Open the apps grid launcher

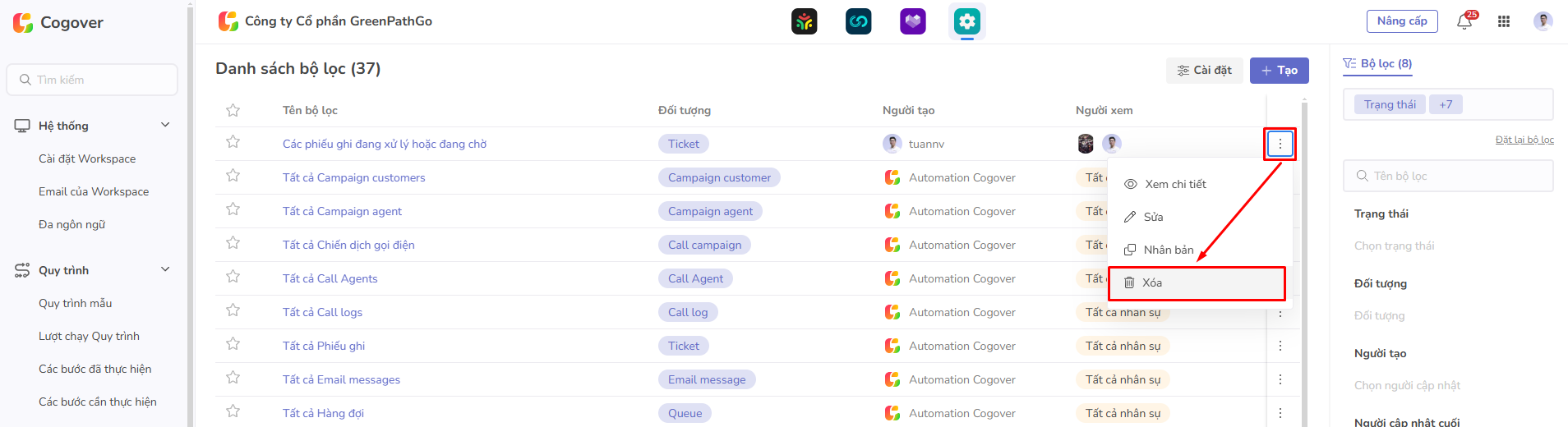[x=1504, y=21]
